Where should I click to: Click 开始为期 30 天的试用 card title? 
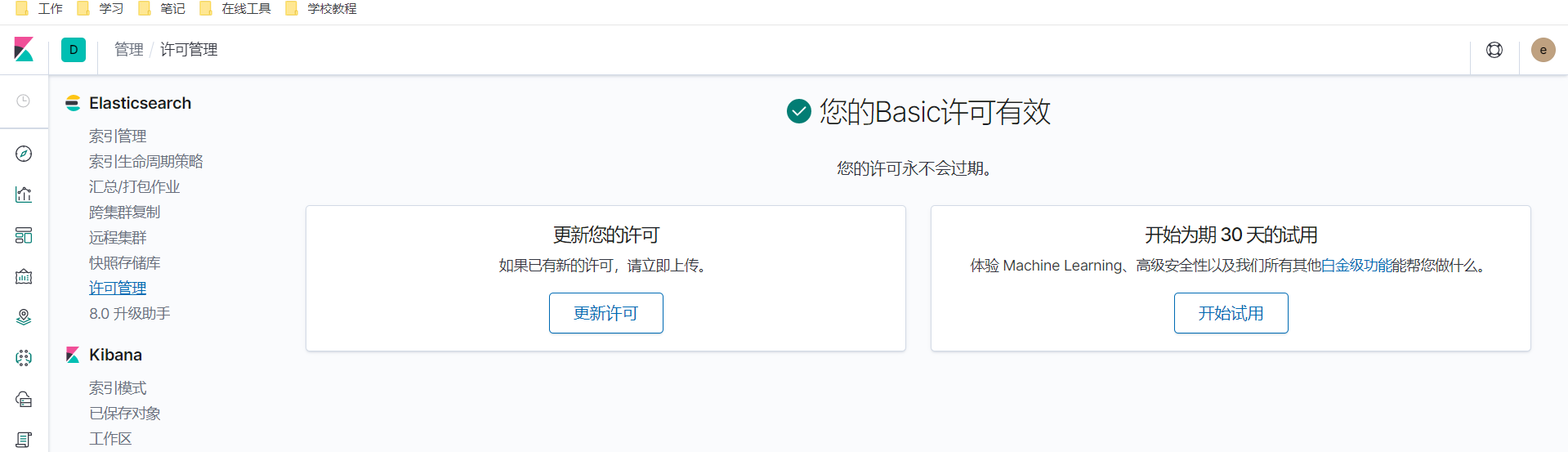1231,235
